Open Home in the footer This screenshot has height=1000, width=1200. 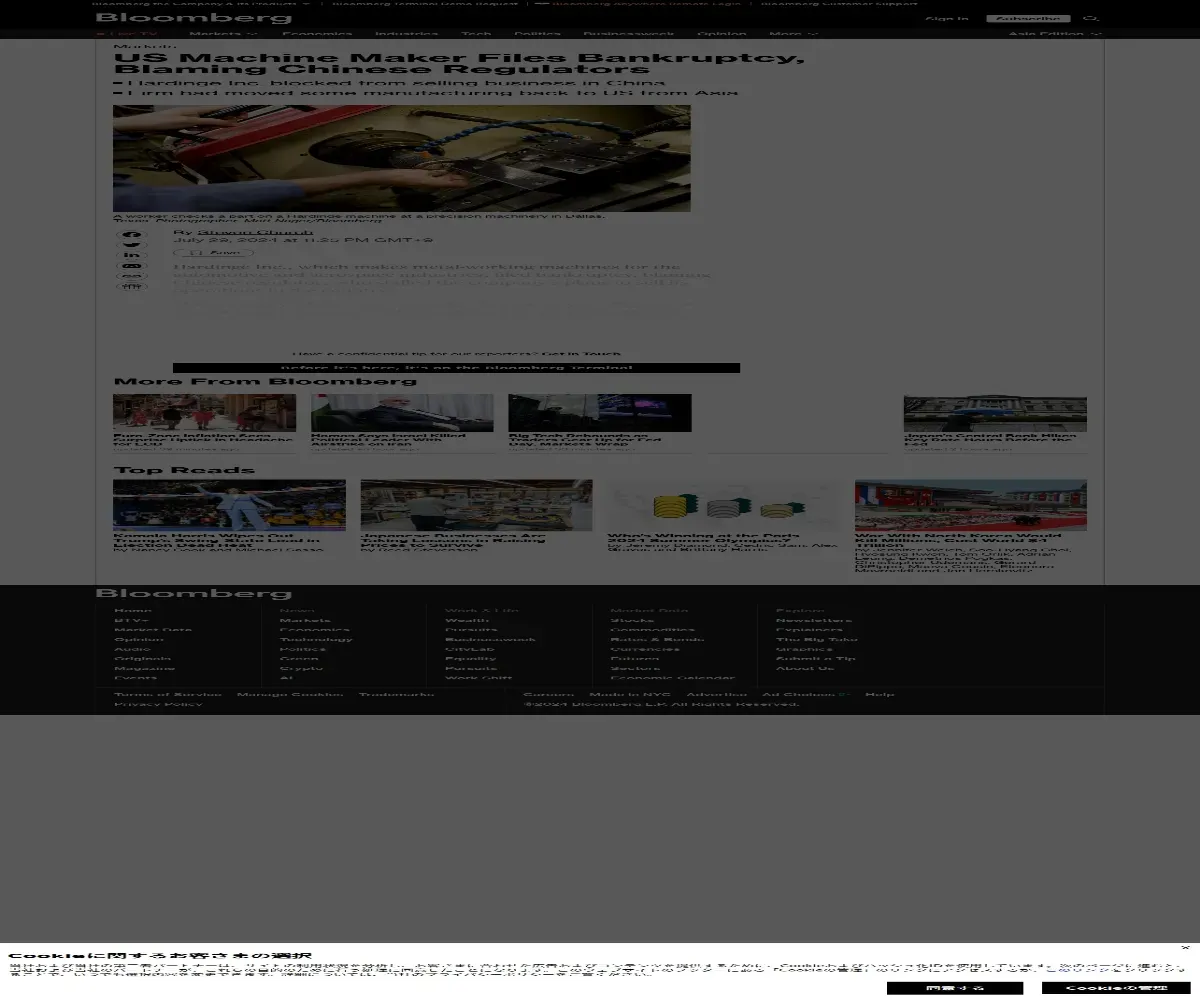(x=133, y=610)
